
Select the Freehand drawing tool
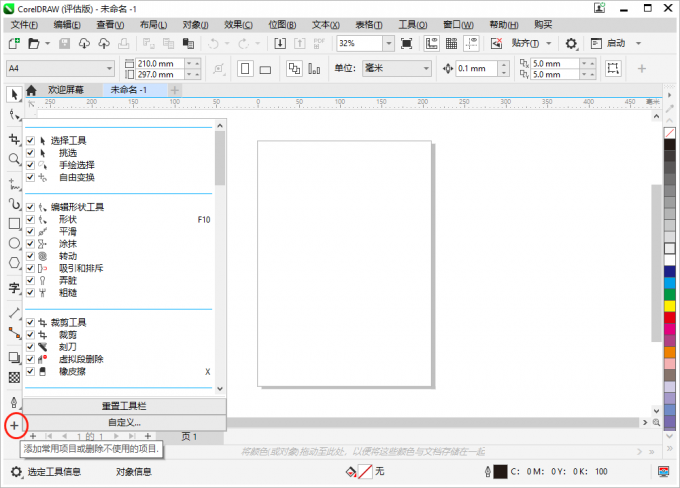click(x=14, y=184)
